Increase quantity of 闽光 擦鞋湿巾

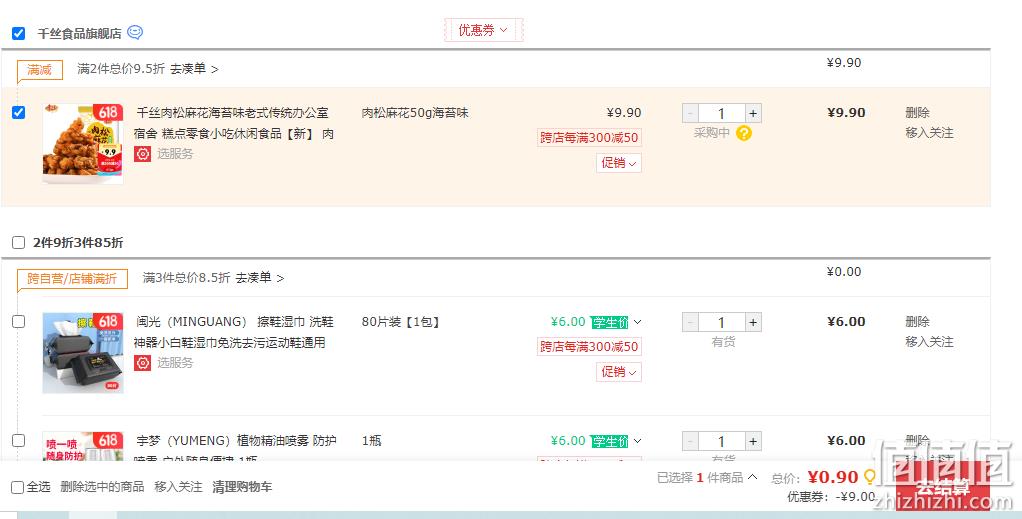pos(753,322)
